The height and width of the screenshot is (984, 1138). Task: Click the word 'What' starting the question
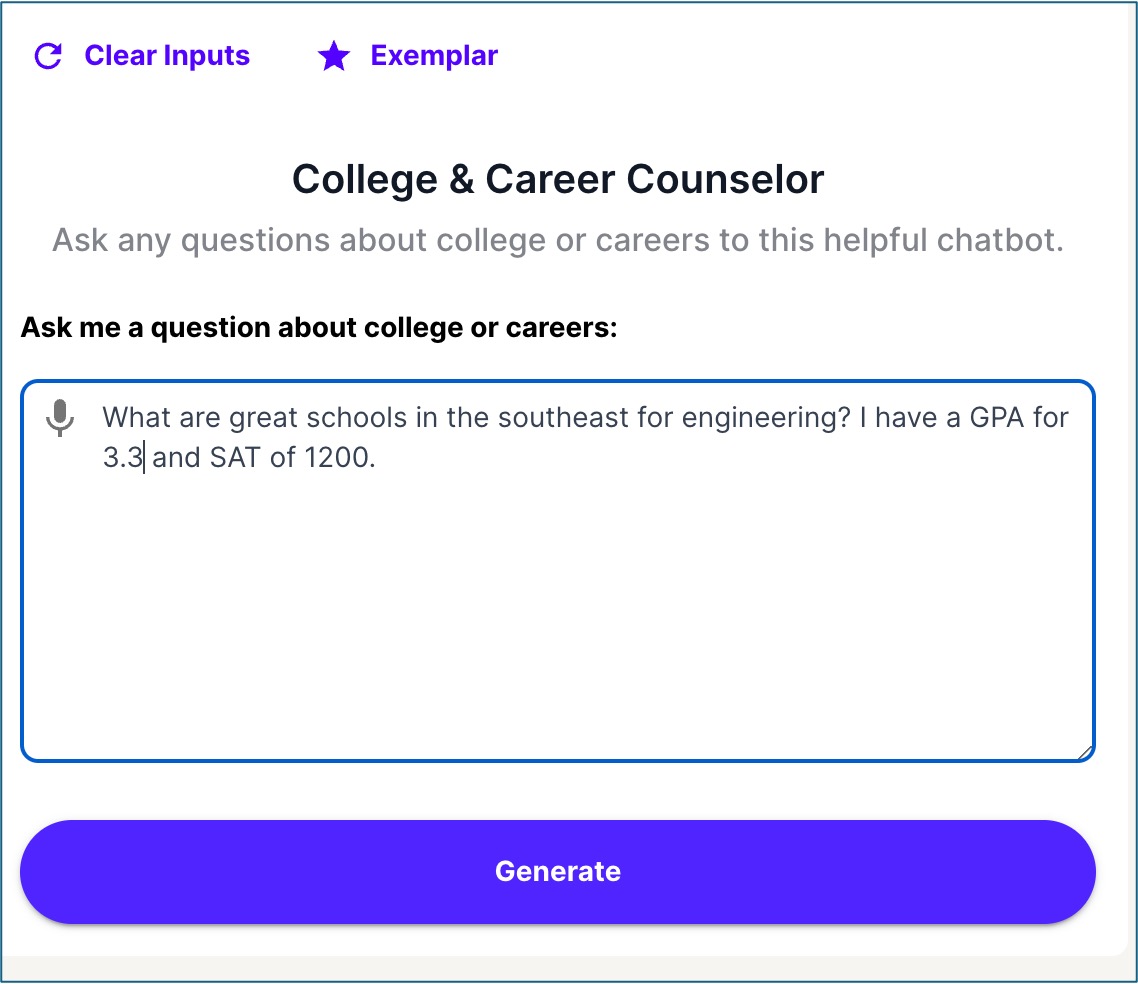click(x=138, y=416)
